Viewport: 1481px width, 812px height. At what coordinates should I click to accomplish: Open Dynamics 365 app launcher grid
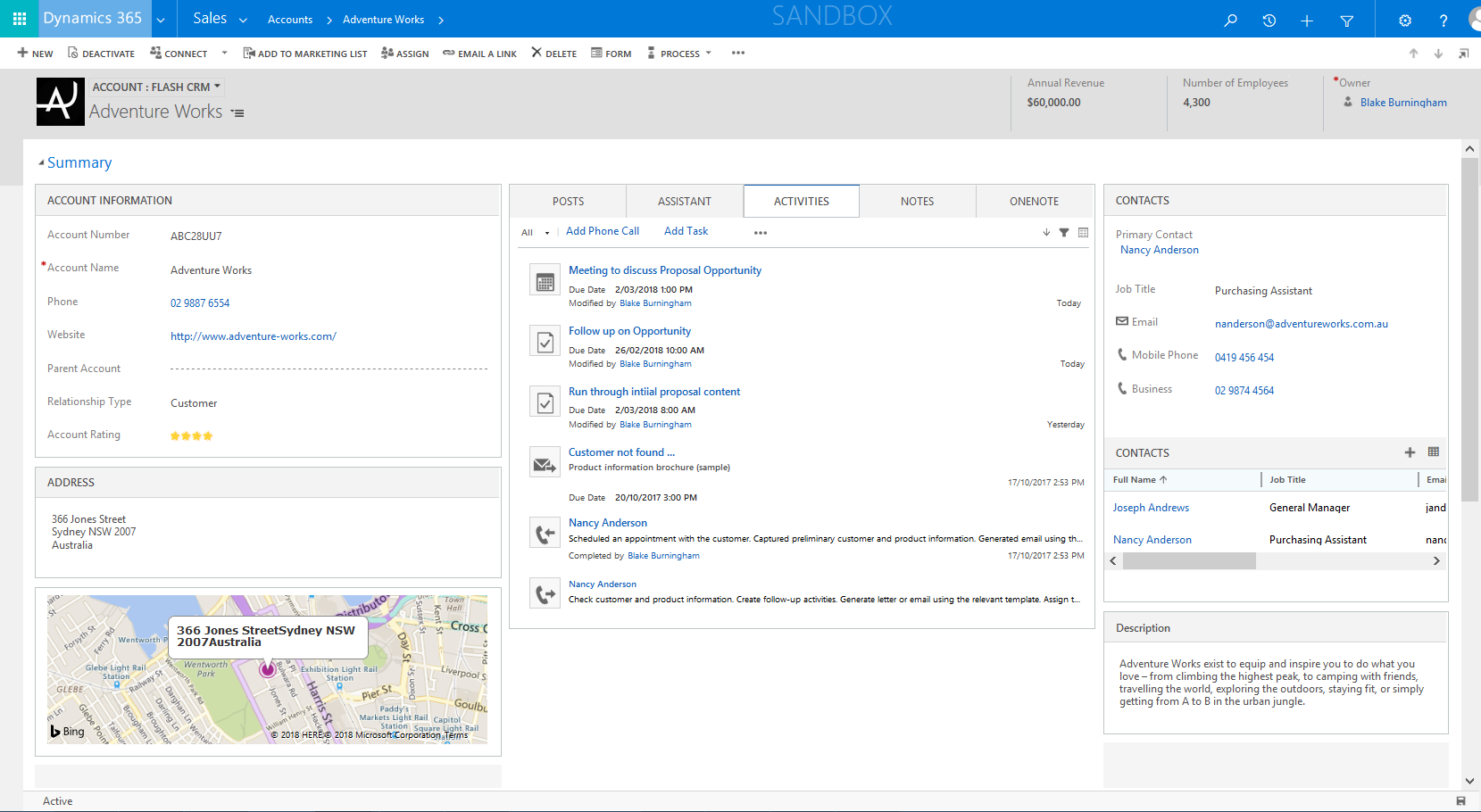20,19
